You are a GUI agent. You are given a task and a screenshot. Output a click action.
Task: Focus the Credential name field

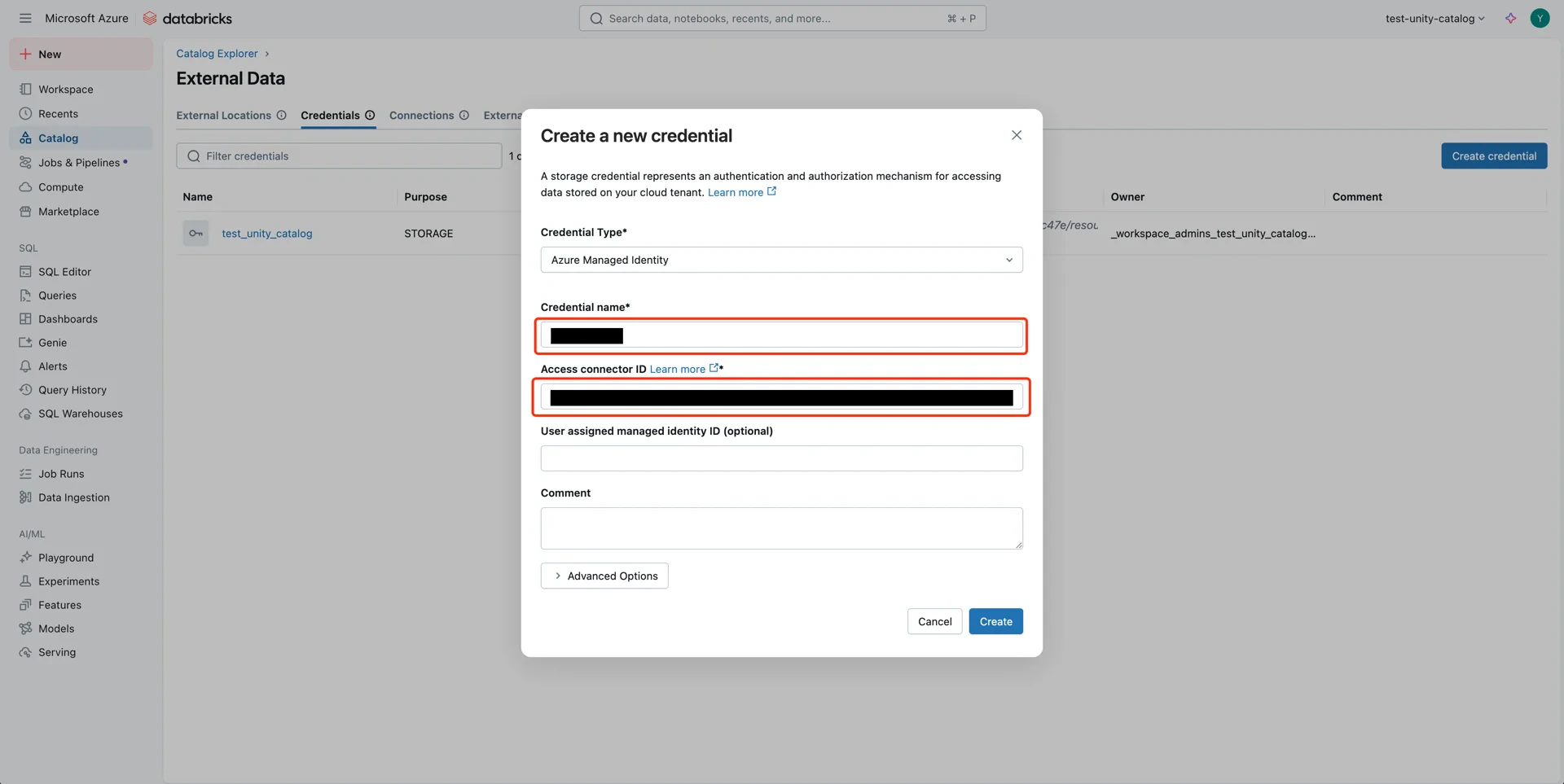[781, 335]
